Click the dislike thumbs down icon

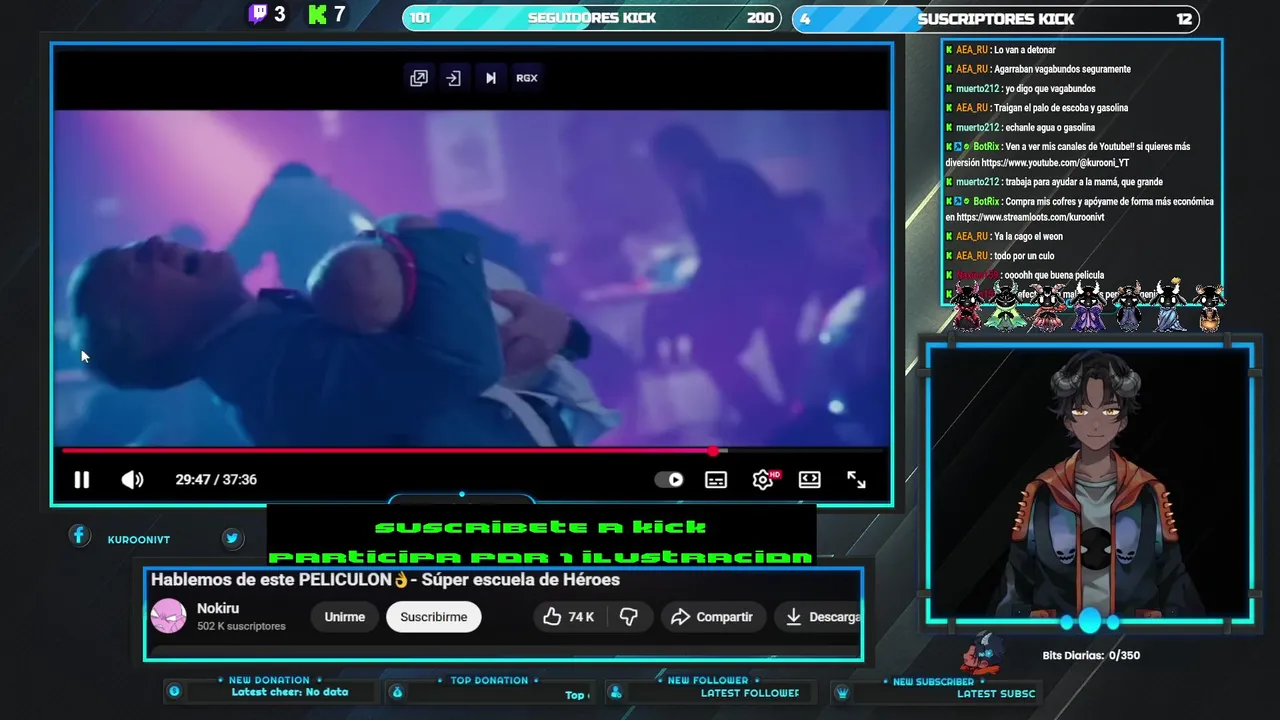[x=629, y=617]
